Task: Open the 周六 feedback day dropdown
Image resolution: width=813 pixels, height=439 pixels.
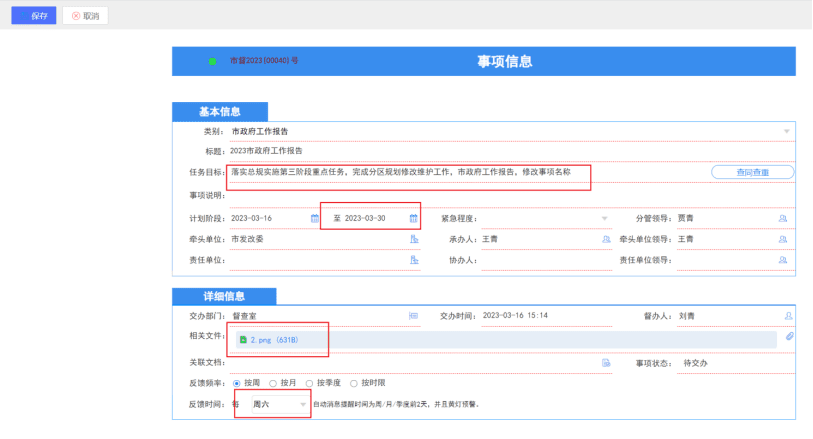Action: pos(279,404)
